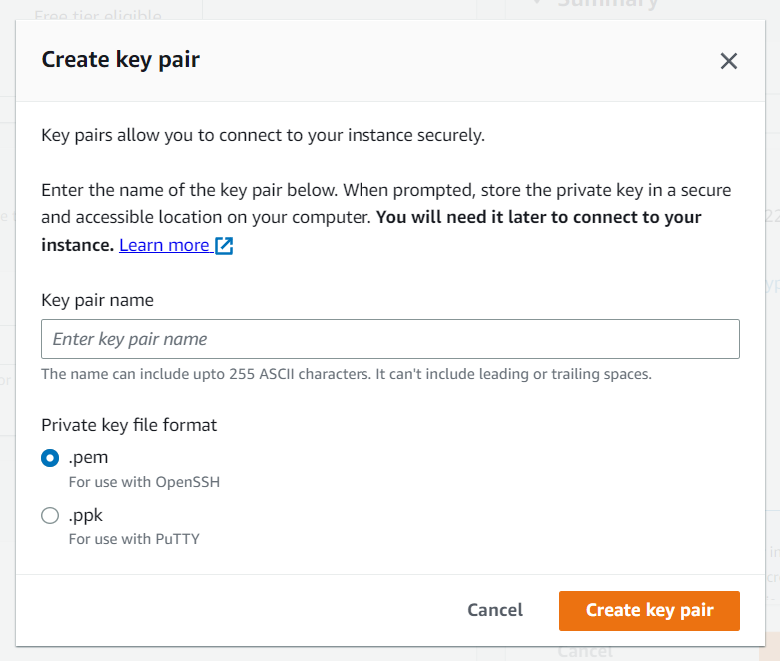This screenshot has height=661, width=780.
Task: Click the orange Create key pair button
Action: click(649, 610)
